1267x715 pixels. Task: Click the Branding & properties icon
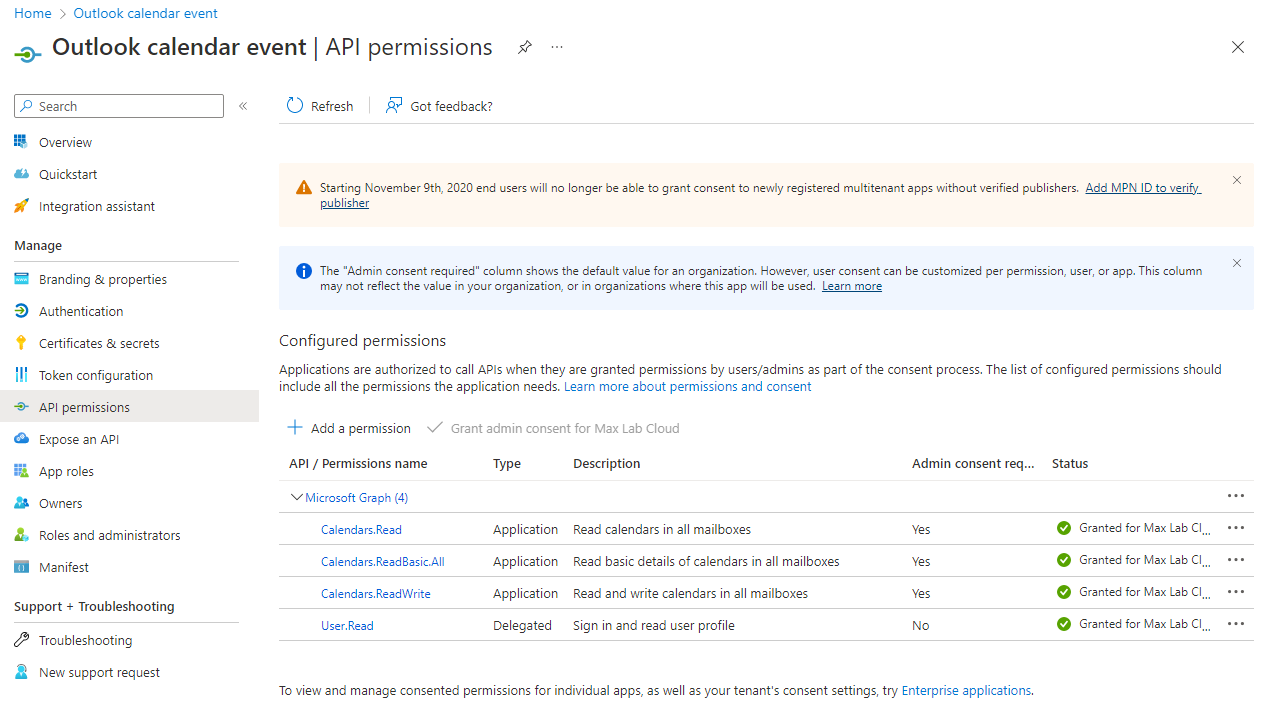21,279
